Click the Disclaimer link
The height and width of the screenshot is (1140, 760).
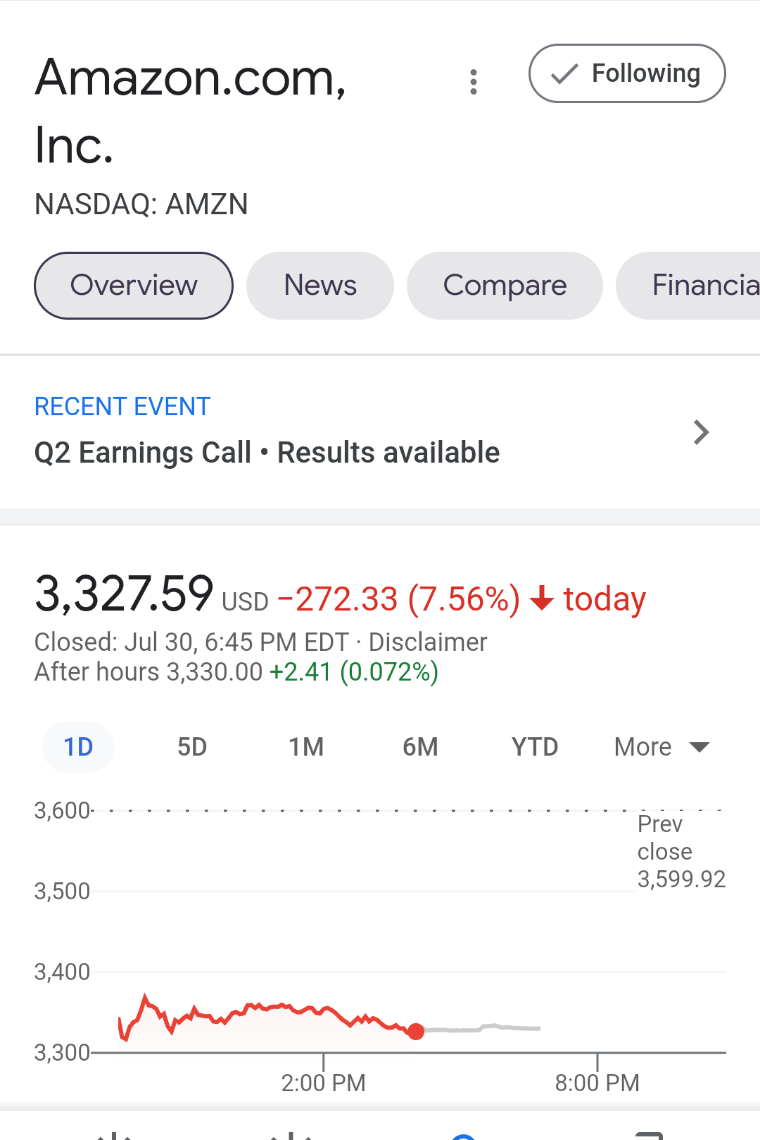(428, 642)
